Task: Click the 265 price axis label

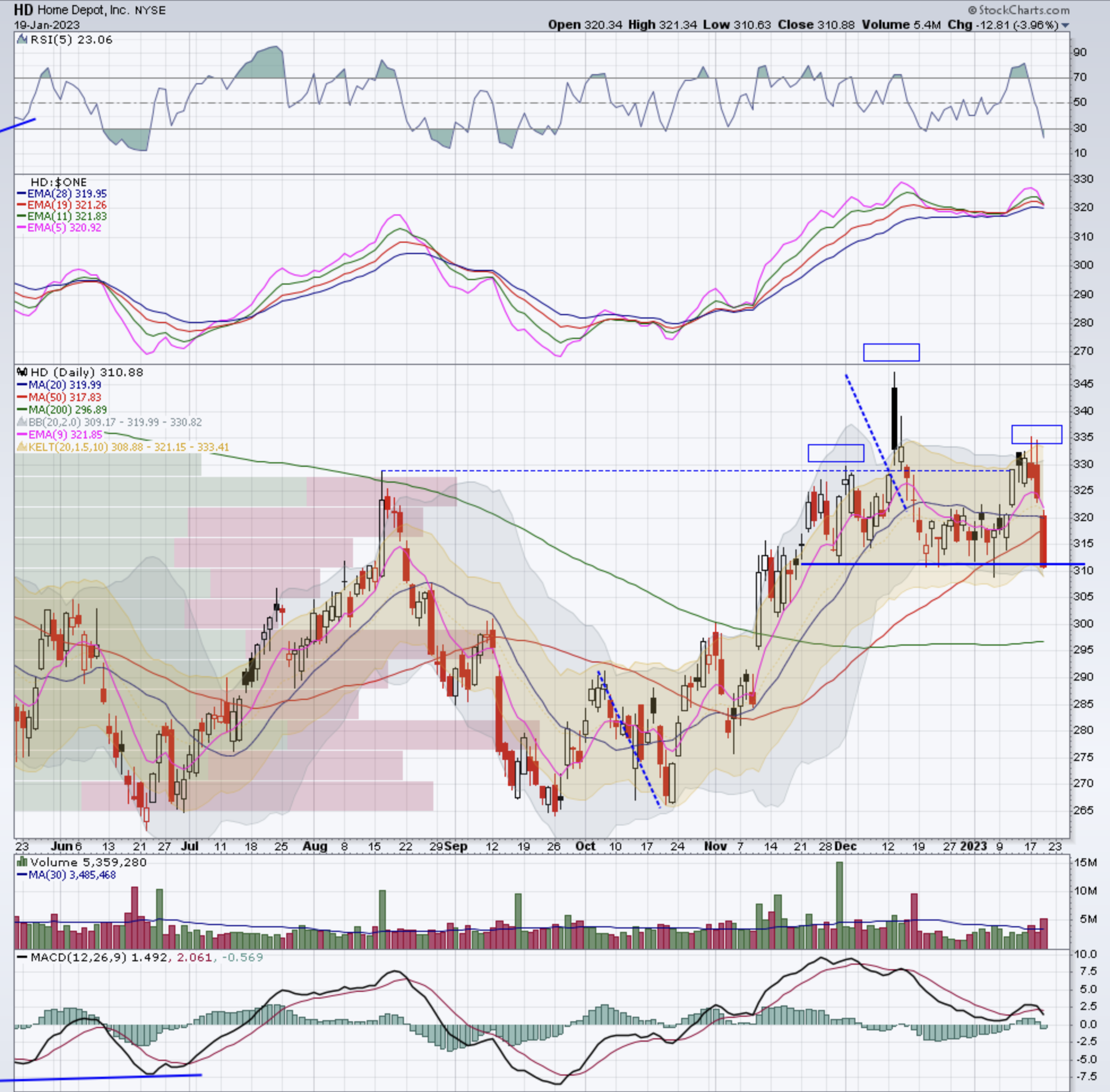Action: [1083, 810]
